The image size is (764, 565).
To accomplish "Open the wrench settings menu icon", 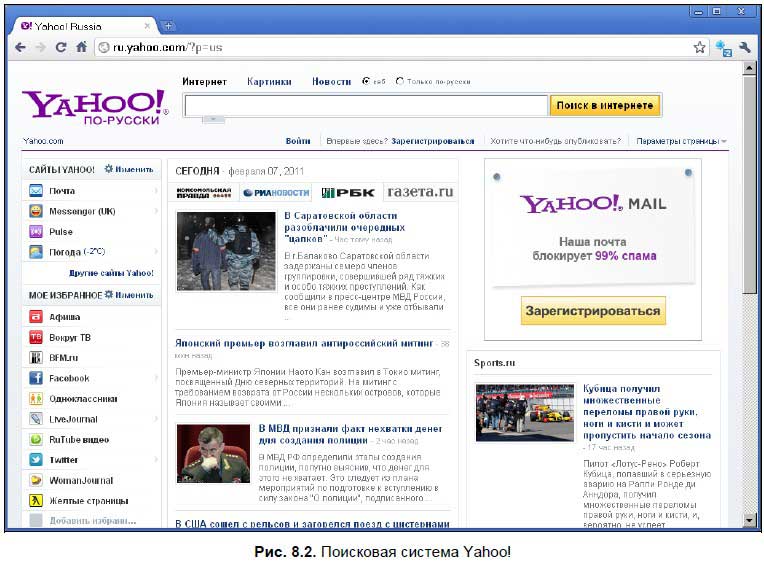I will pos(745,47).
